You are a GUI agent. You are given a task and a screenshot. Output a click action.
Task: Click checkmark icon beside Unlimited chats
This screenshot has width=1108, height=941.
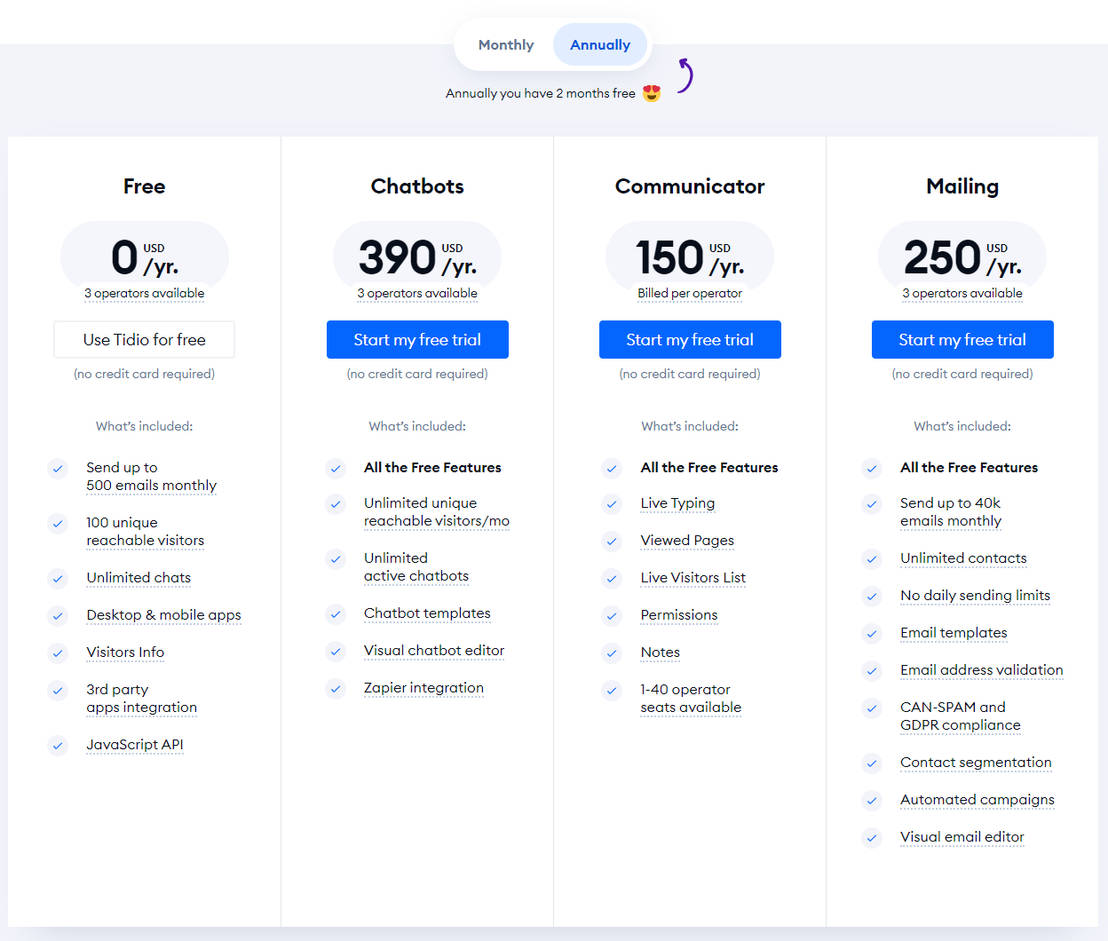pyautogui.click(x=58, y=578)
